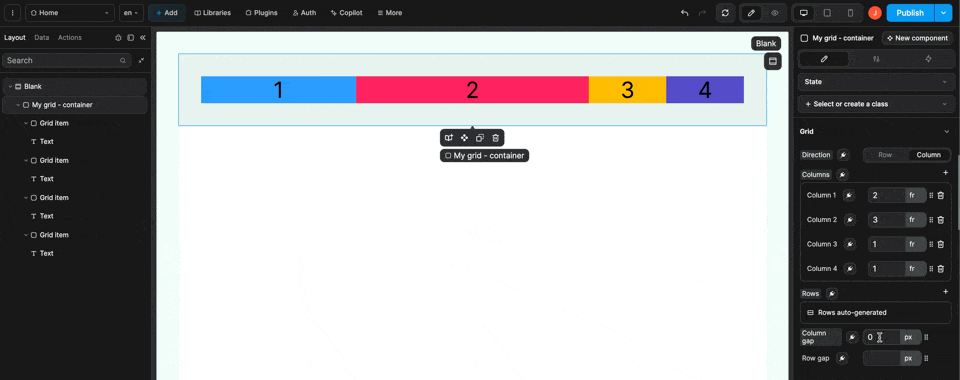Click the Add button
This screenshot has width=960, height=380.
tap(167, 13)
